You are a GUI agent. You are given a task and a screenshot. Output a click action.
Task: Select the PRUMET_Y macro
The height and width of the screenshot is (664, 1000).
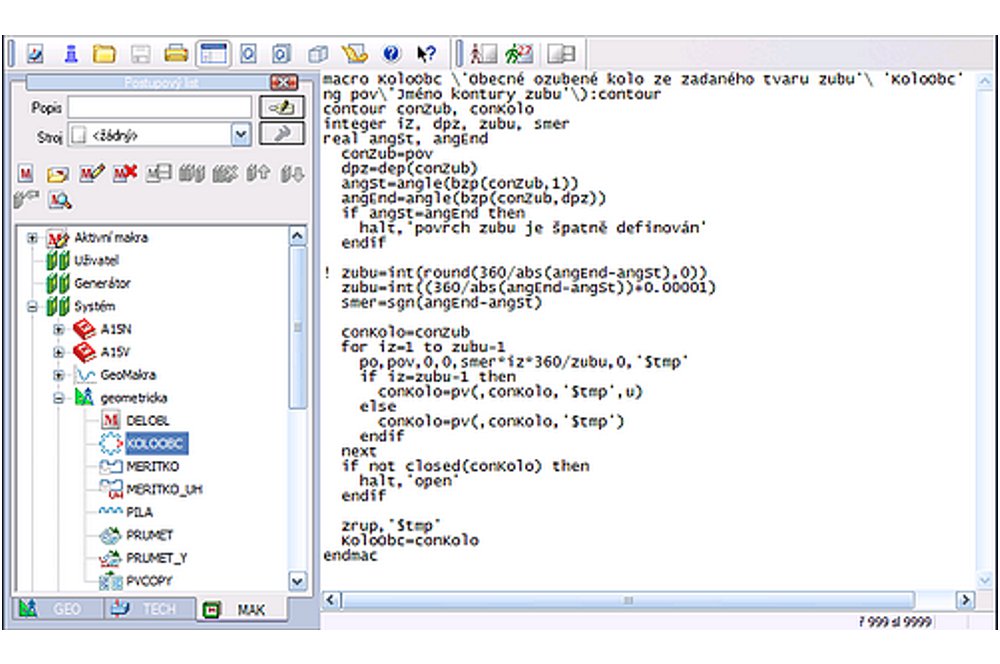point(156,558)
